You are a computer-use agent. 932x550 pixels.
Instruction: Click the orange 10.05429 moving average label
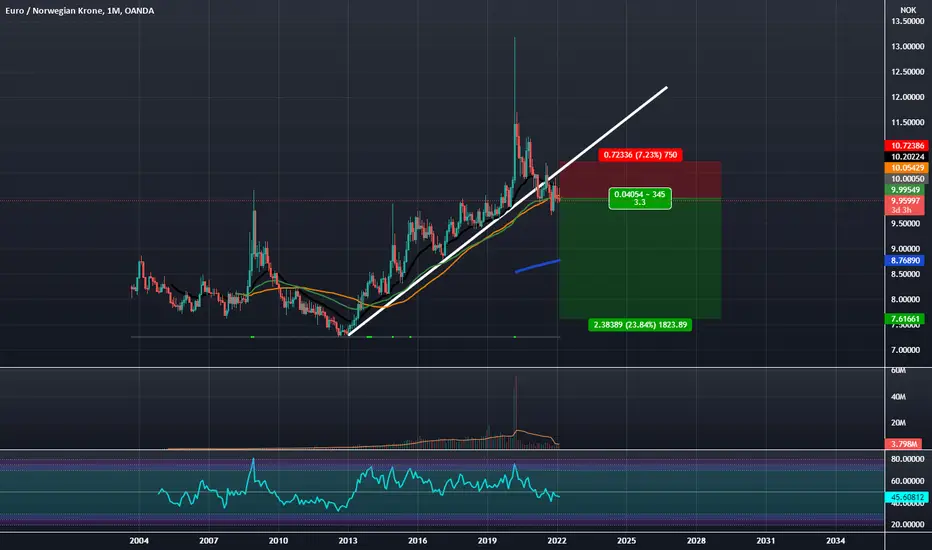pos(906,168)
